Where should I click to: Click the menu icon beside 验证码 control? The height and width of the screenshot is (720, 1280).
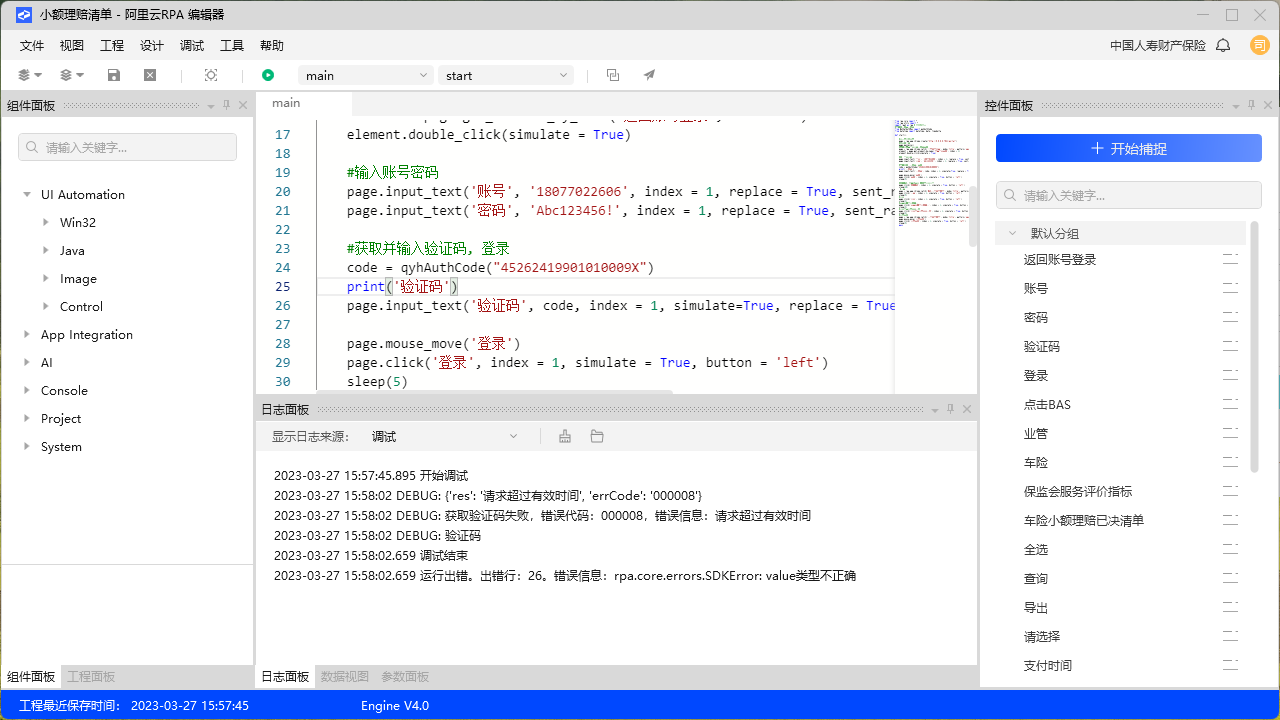pos(1230,347)
